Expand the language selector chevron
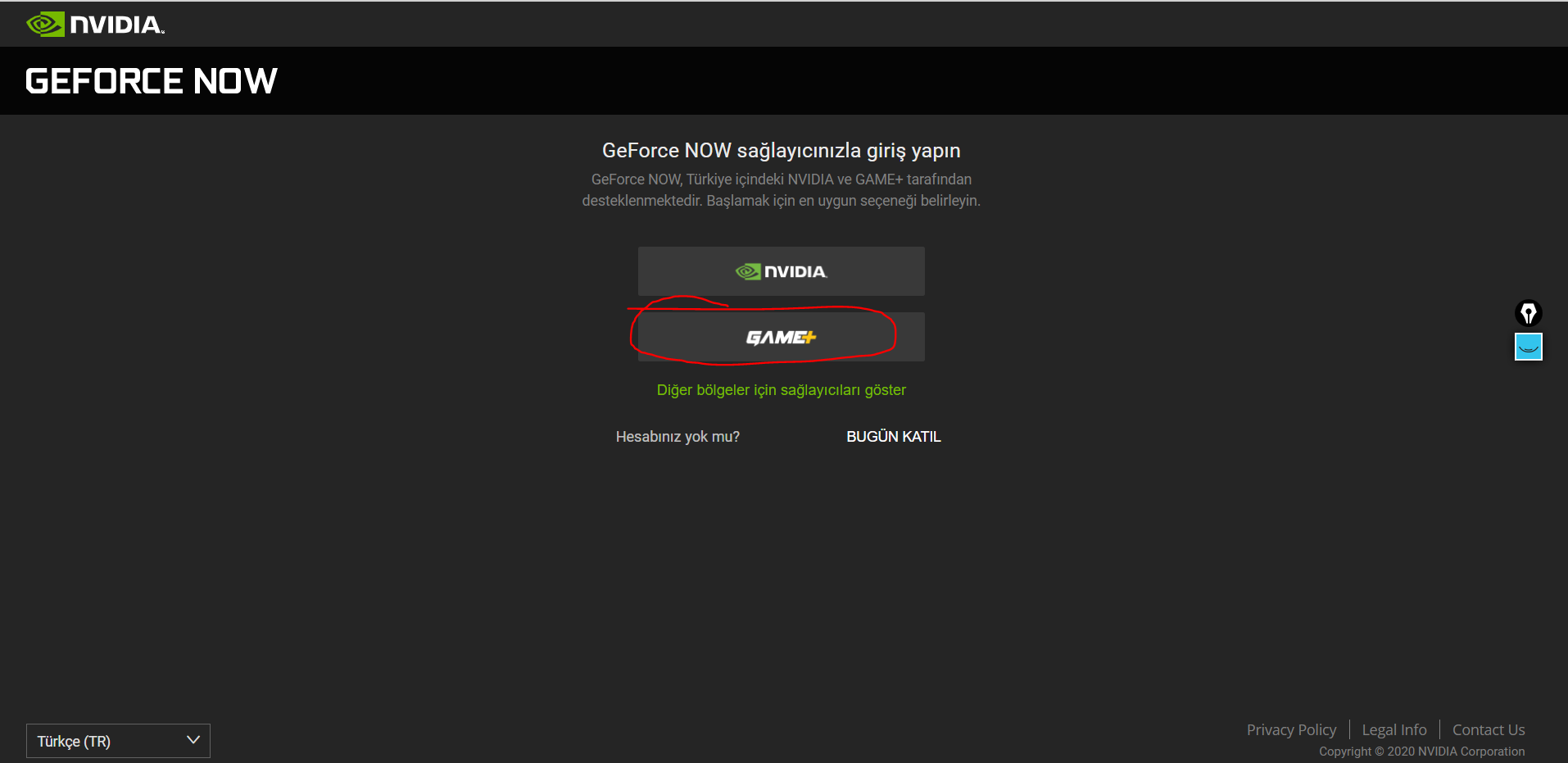 [193, 739]
